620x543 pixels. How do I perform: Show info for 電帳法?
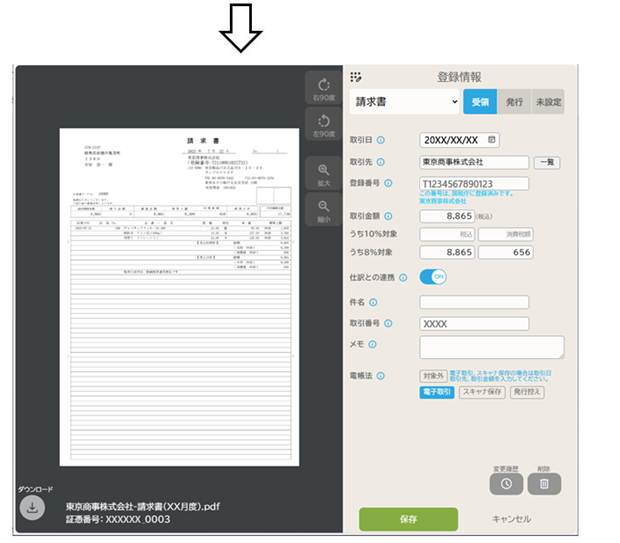pos(380,376)
